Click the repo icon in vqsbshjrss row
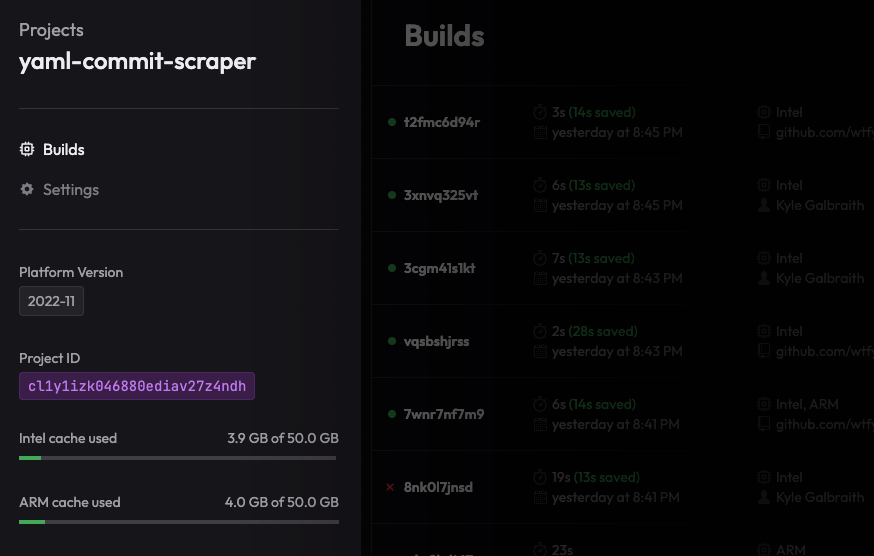The height and width of the screenshot is (556, 874). point(764,351)
